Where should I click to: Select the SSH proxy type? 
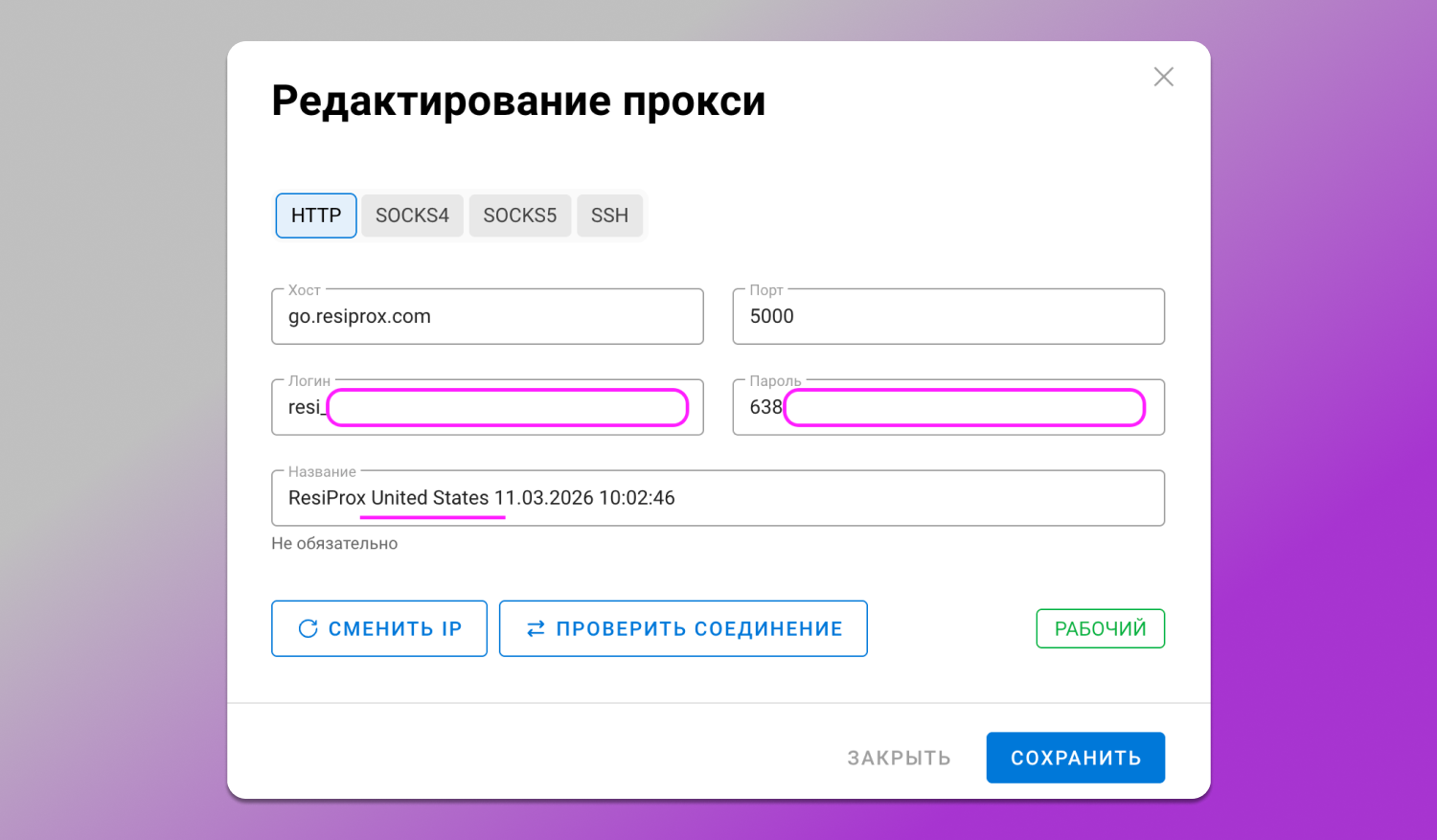pyautogui.click(x=609, y=216)
